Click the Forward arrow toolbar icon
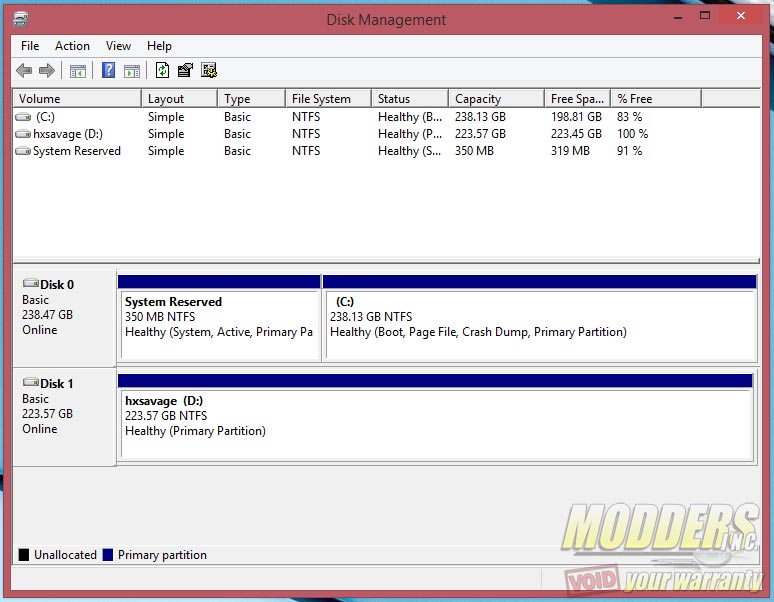The height and width of the screenshot is (602, 774). [47, 71]
